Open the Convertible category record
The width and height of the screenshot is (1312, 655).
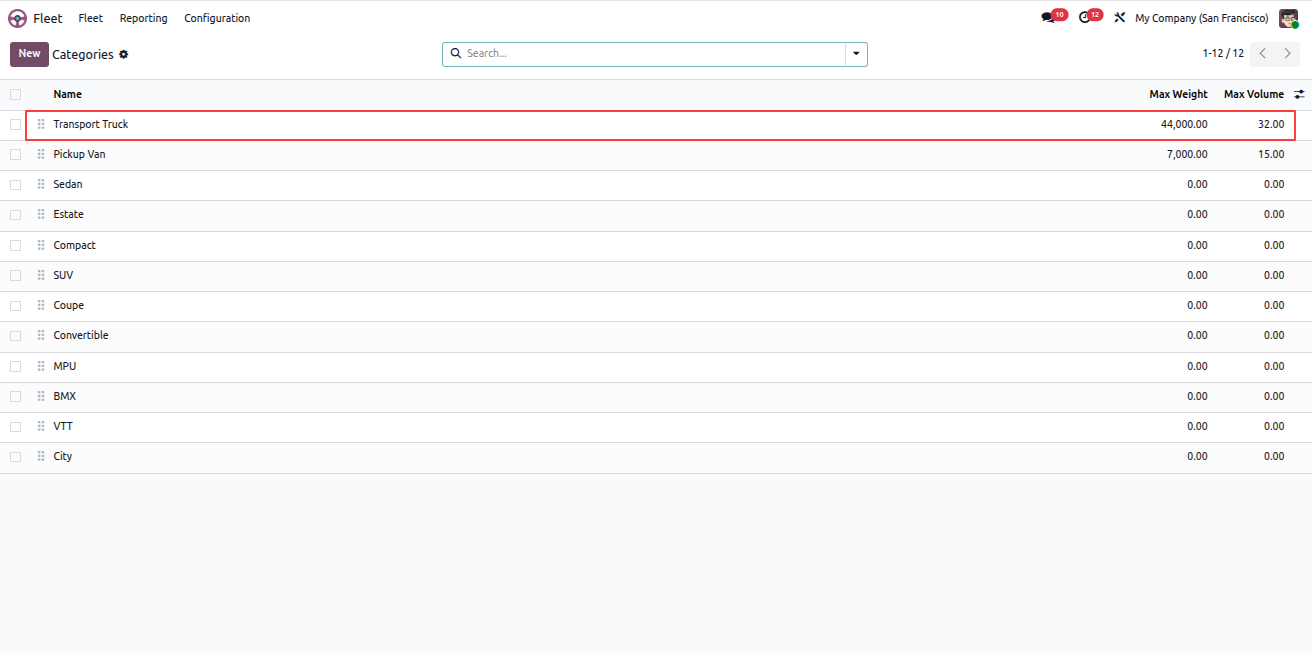tap(81, 335)
